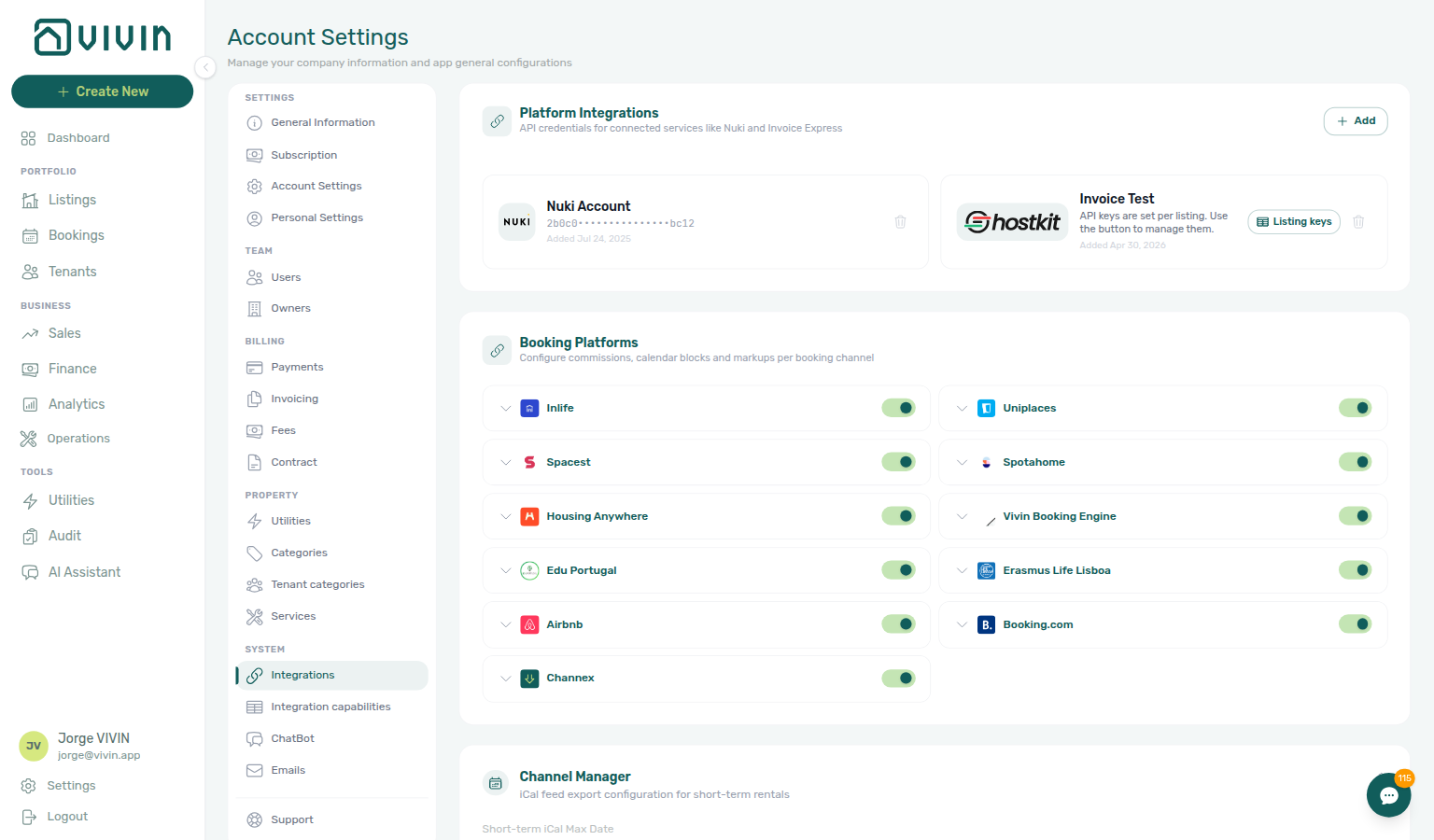Click the Operations tools icon

[28, 439]
